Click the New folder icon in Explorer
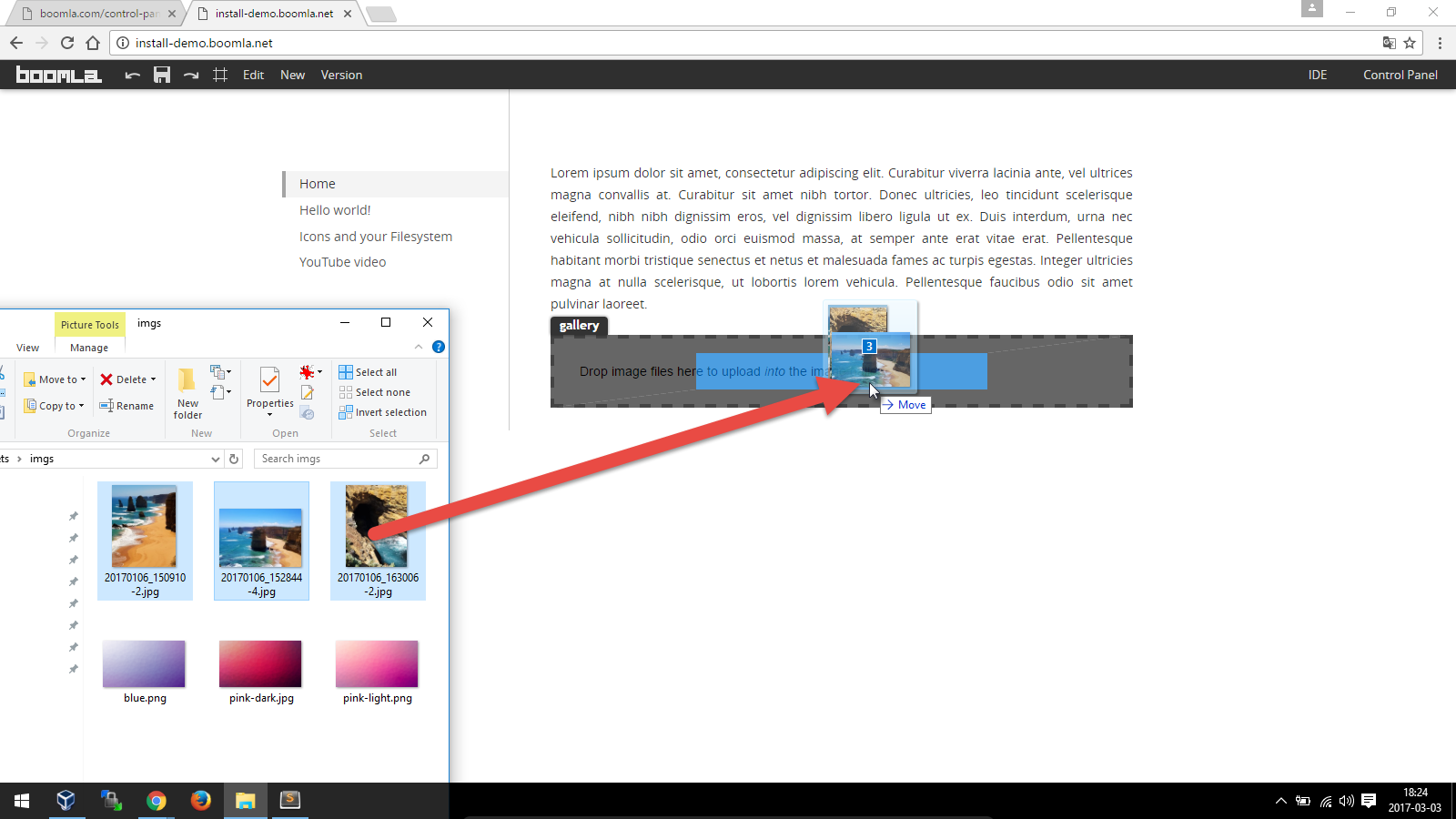 pyautogui.click(x=187, y=392)
